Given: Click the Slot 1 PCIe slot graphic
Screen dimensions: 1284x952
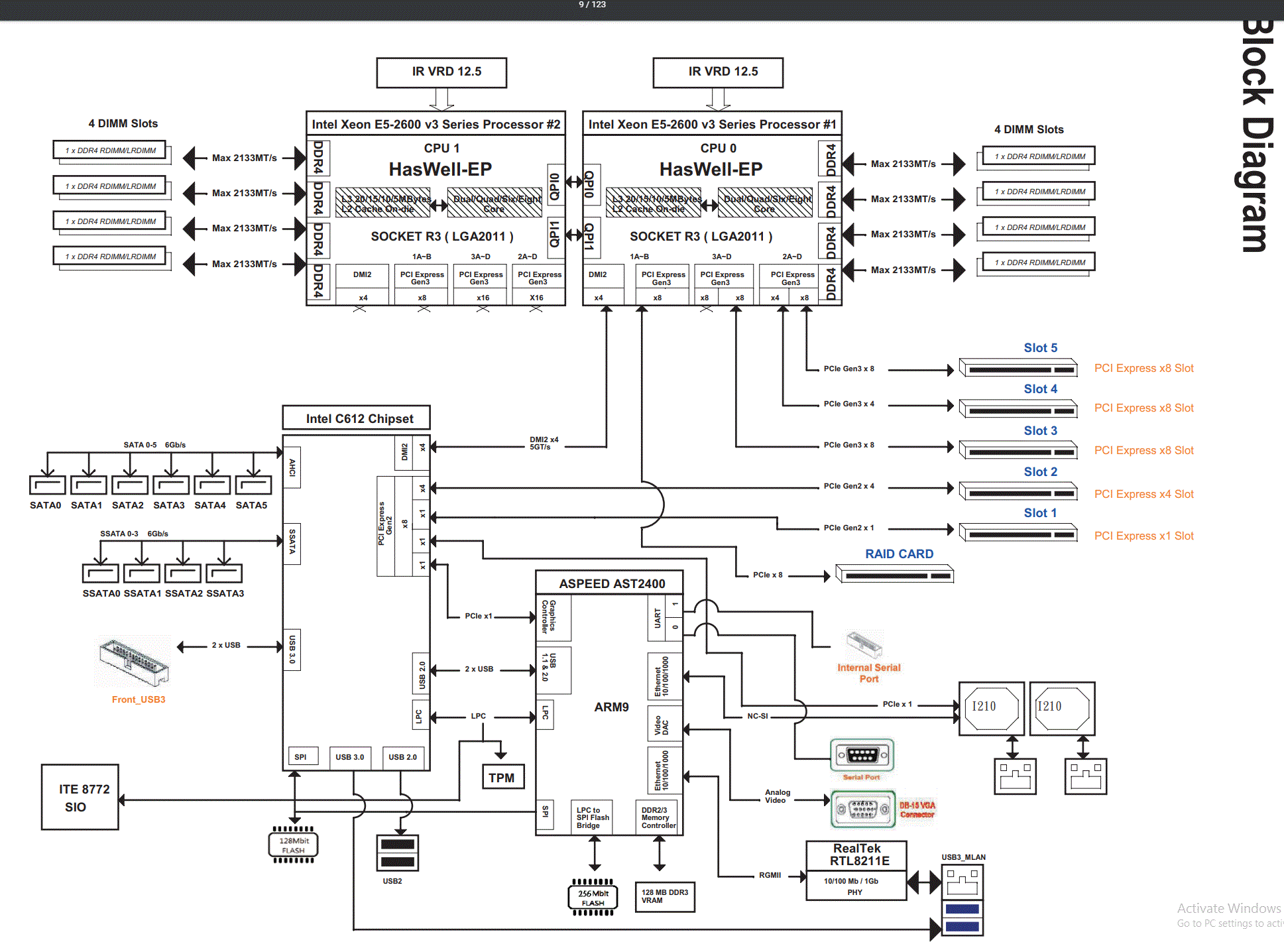Looking at the screenshot, I should pos(1019,533).
